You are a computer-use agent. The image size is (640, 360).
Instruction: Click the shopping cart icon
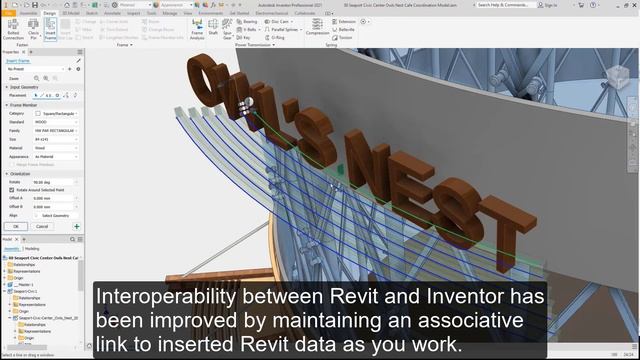pyautogui.click(x=581, y=5)
